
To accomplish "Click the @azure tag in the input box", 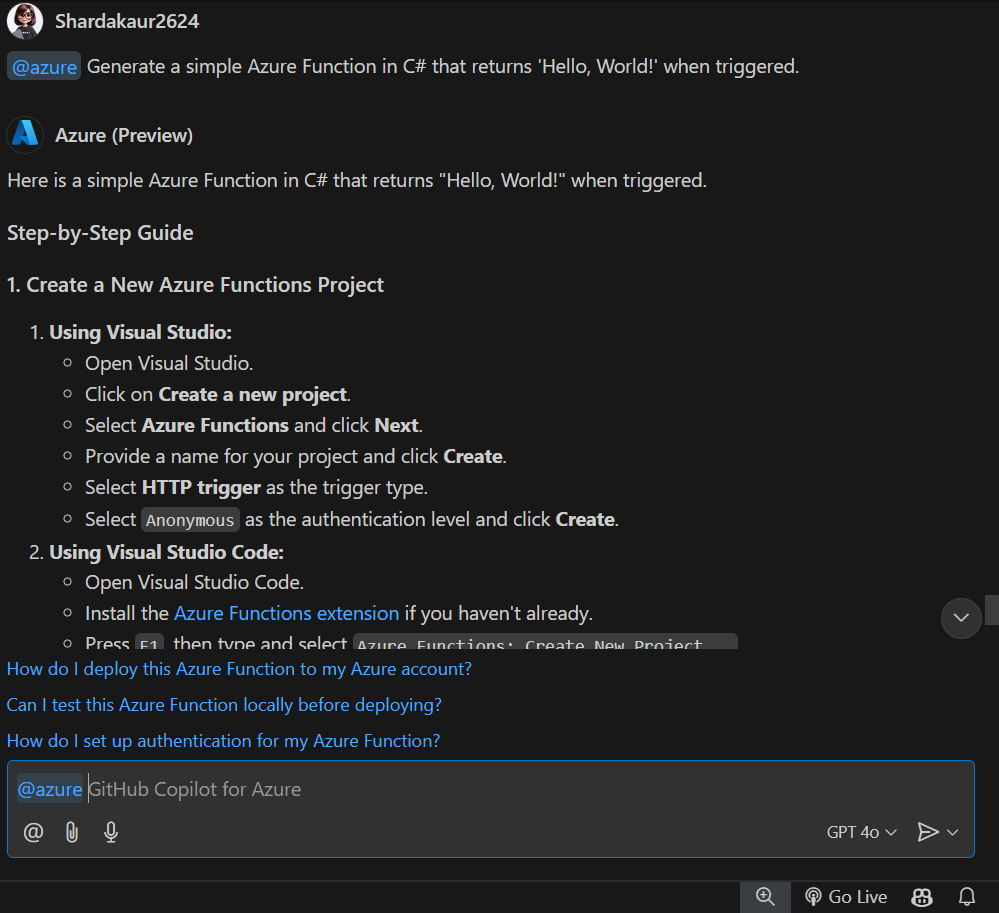I will pos(50,789).
